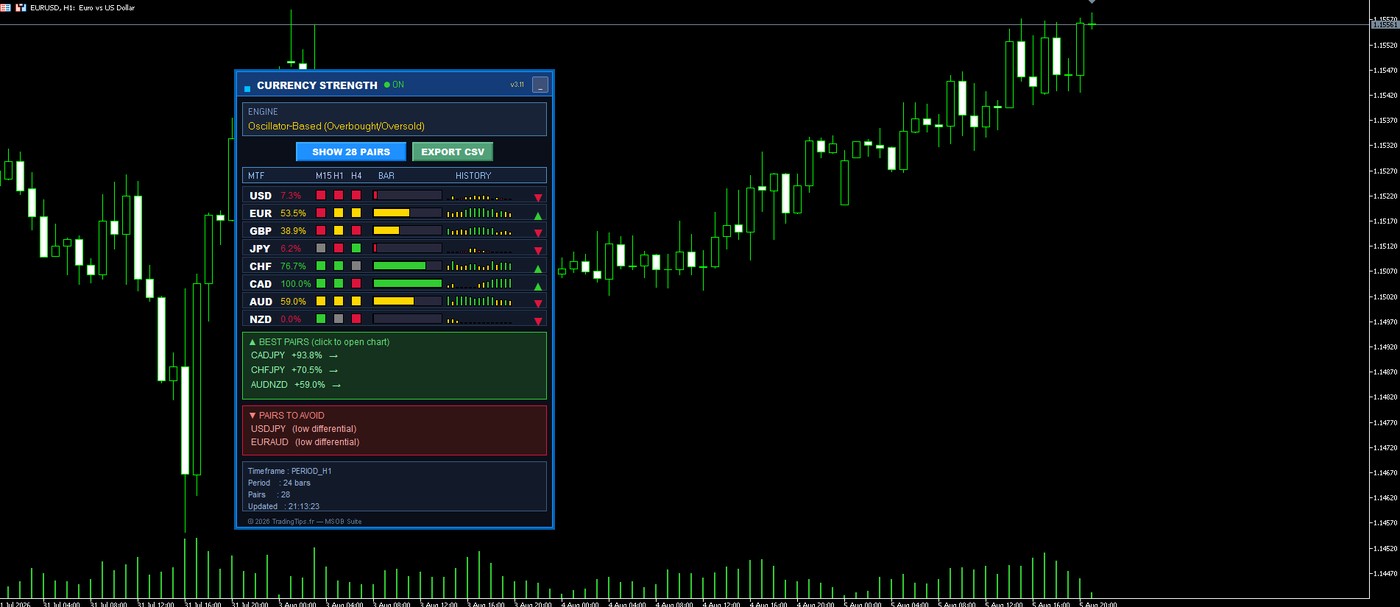Screen dimensions: 1400x607
Task: Click the Timeframe PERIOD_H1 line
Action: pos(290,470)
